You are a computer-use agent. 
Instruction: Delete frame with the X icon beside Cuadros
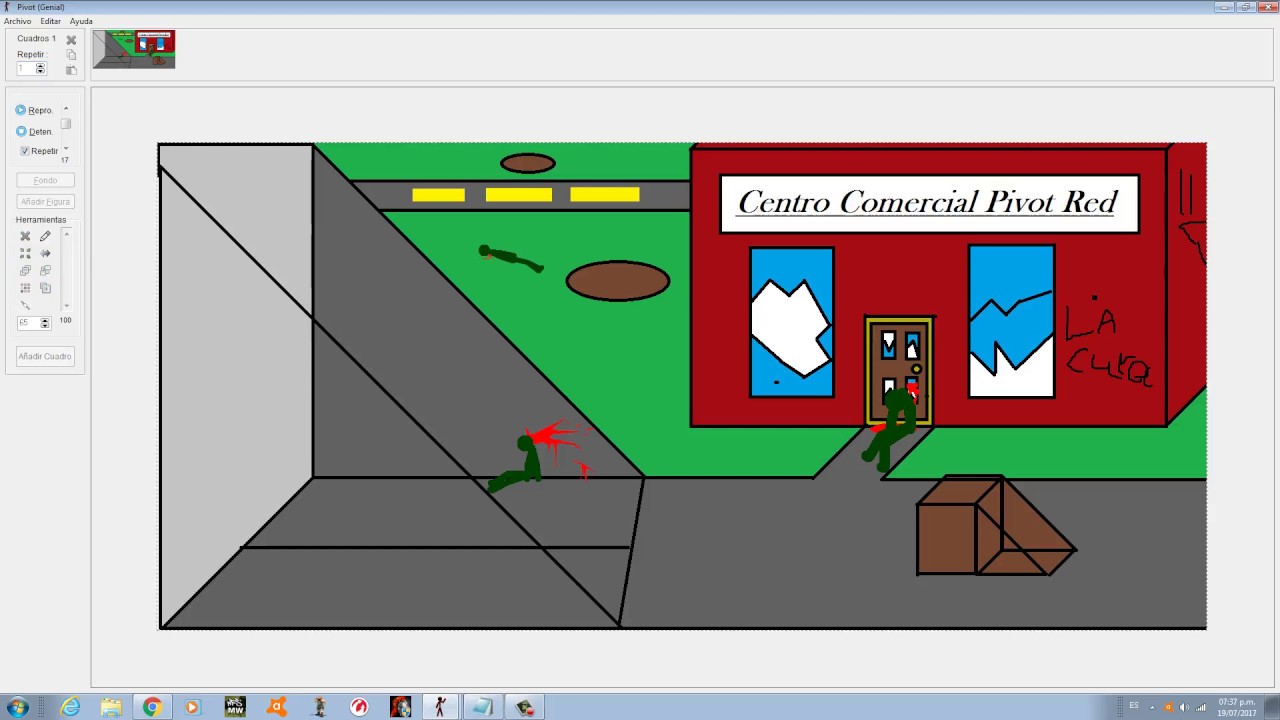71,40
